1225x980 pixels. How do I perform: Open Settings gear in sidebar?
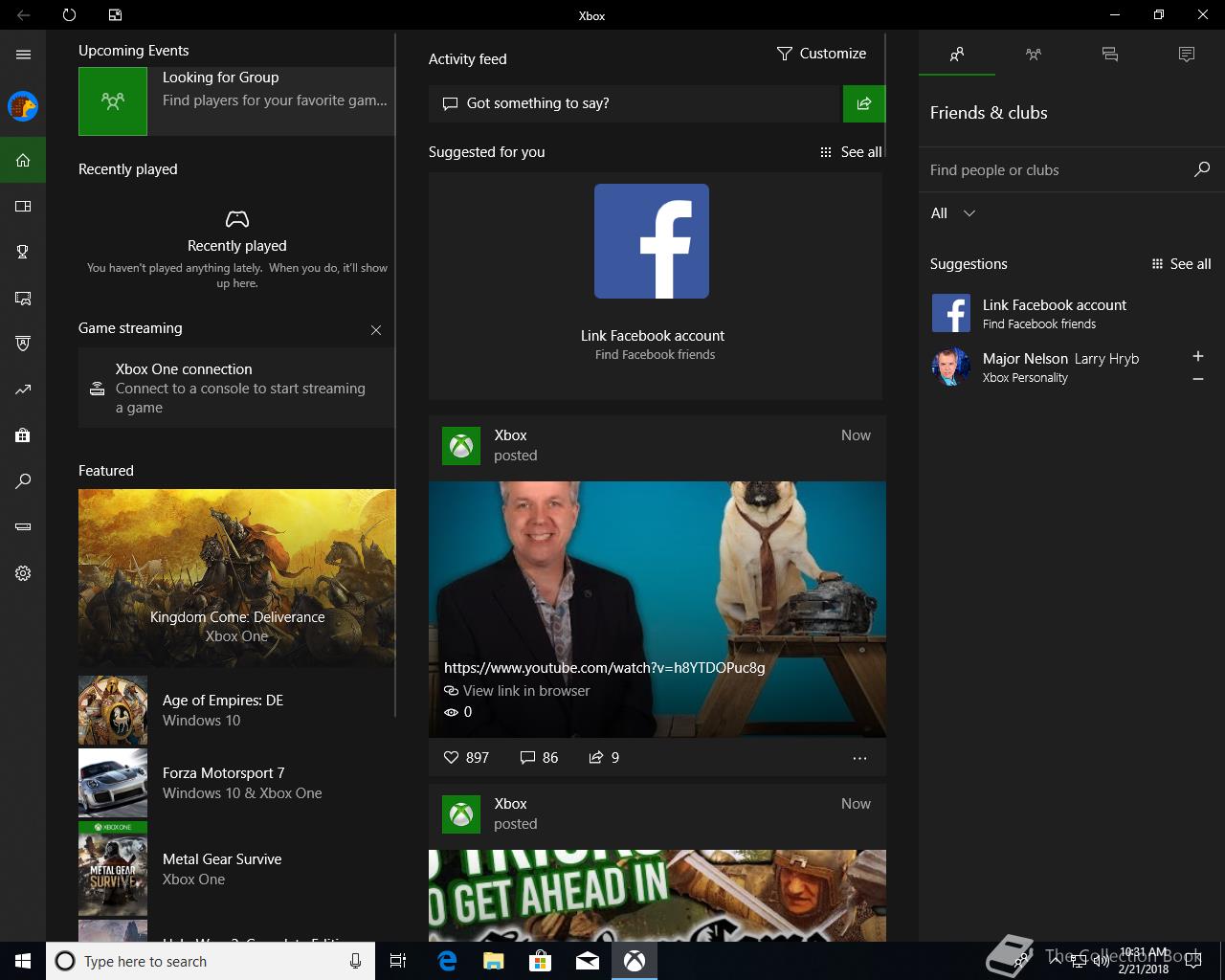(23, 573)
